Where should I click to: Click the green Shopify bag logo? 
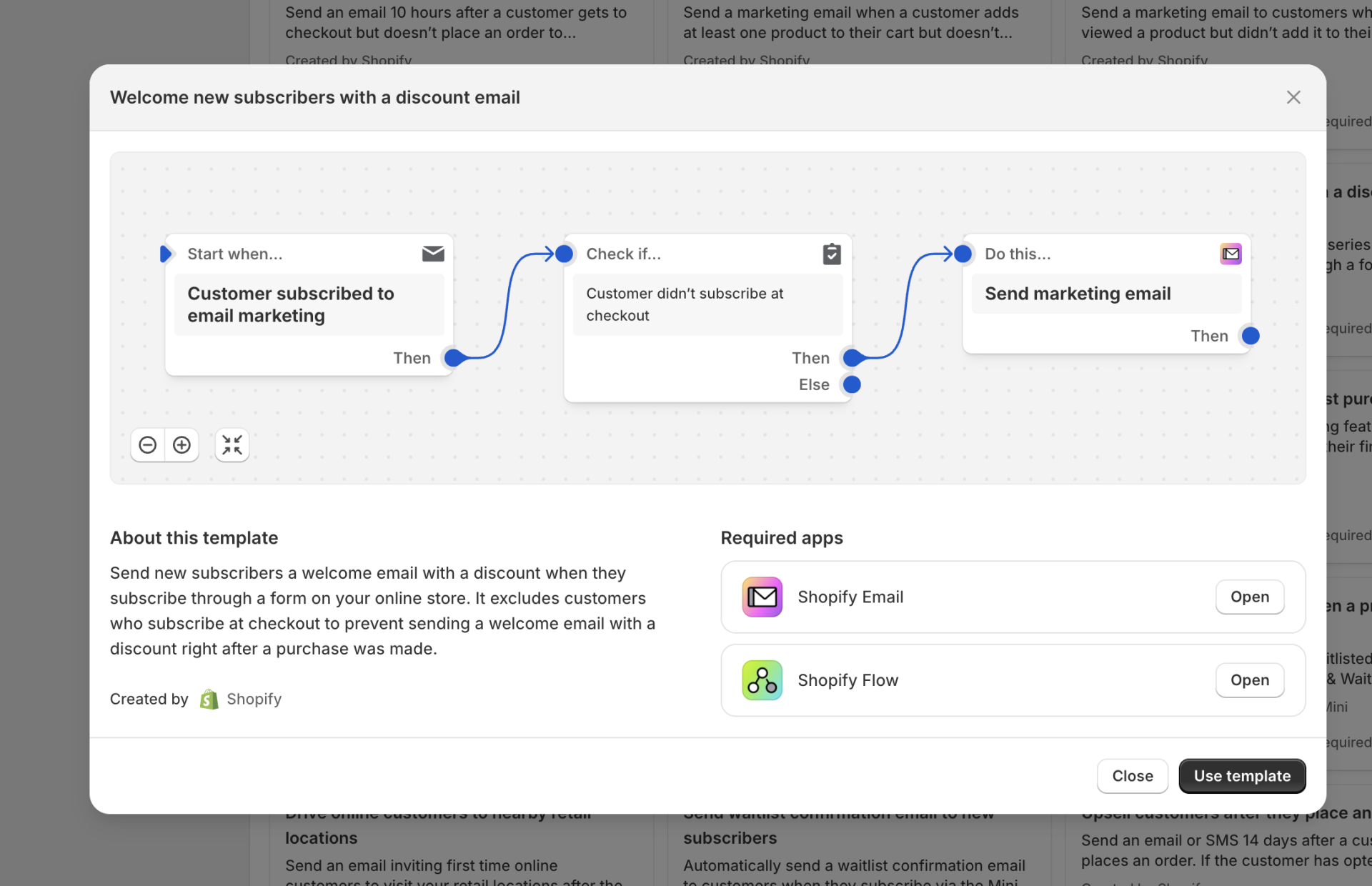click(209, 699)
